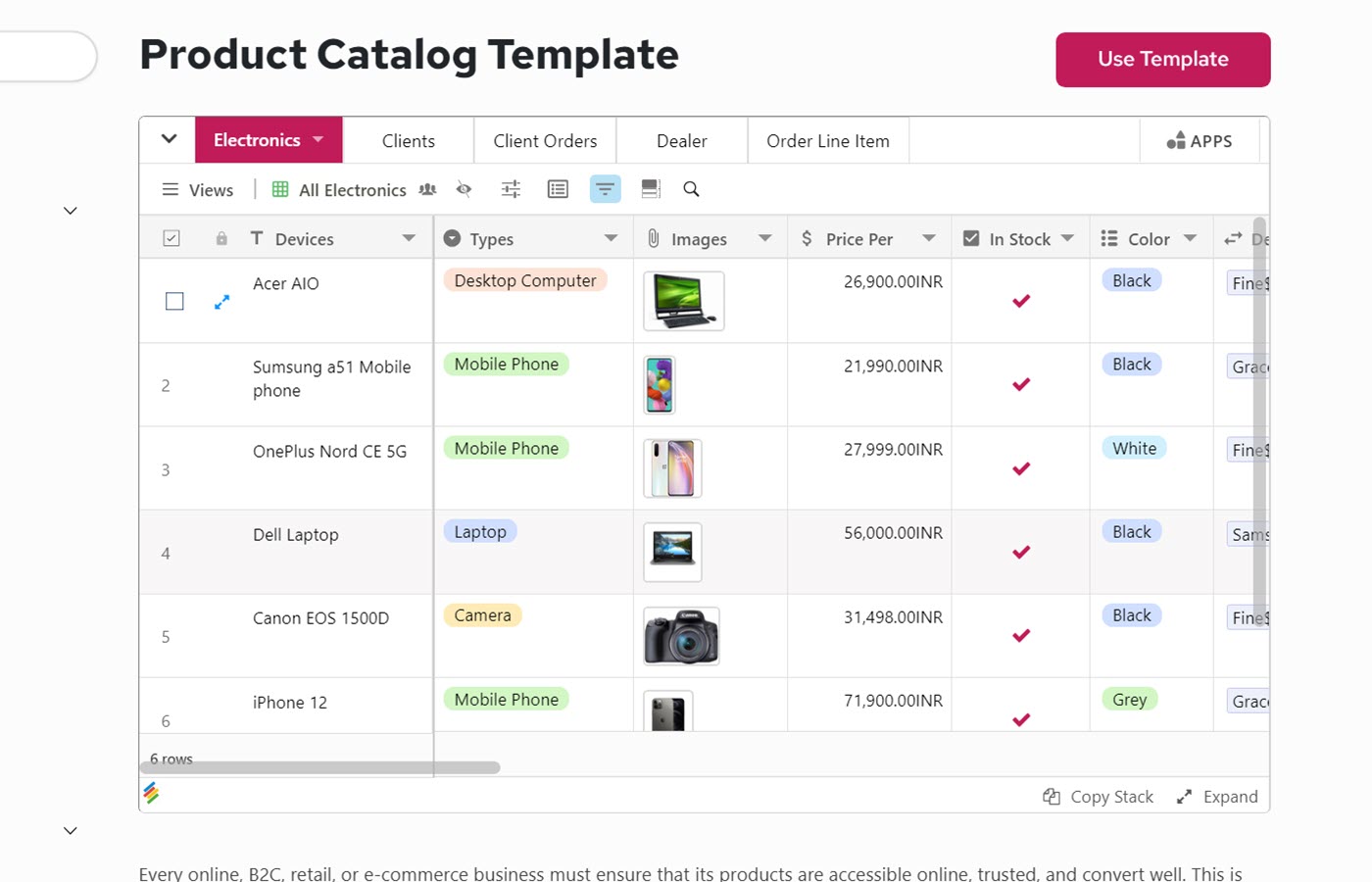Viewport: 1372px width, 882px height.
Task: Click the All Electronics view name
Action: click(x=353, y=190)
